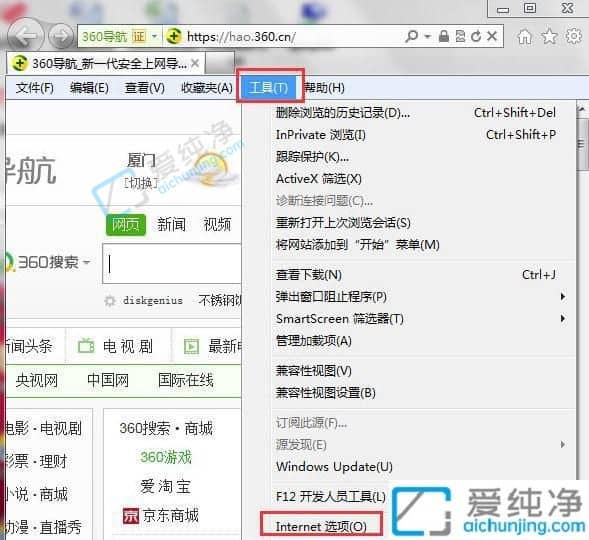Click the scrollbar up arrow

point(582,110)
